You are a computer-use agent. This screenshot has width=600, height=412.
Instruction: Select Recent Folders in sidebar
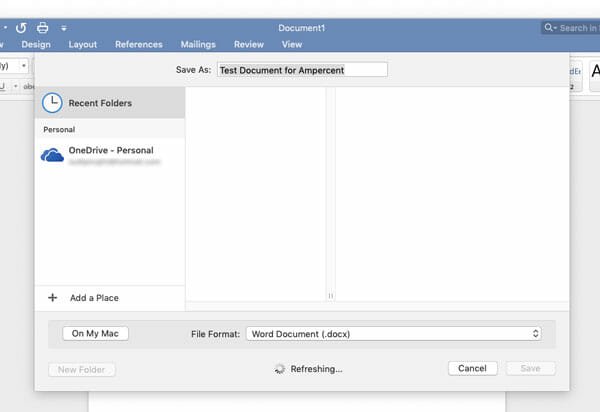point(110,103)
